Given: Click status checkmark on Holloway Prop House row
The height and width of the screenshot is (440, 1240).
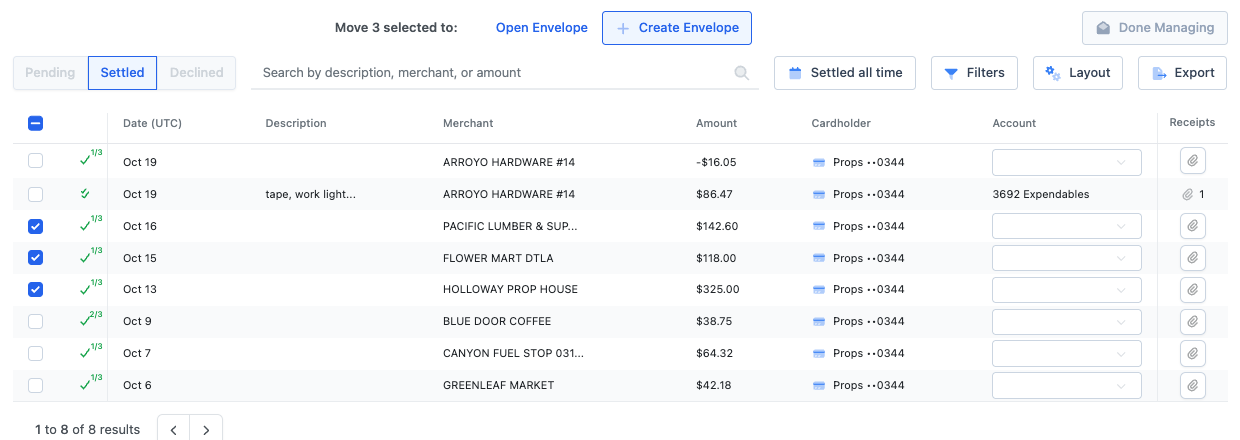Looking at the screenshot, I should pos(91,287).
